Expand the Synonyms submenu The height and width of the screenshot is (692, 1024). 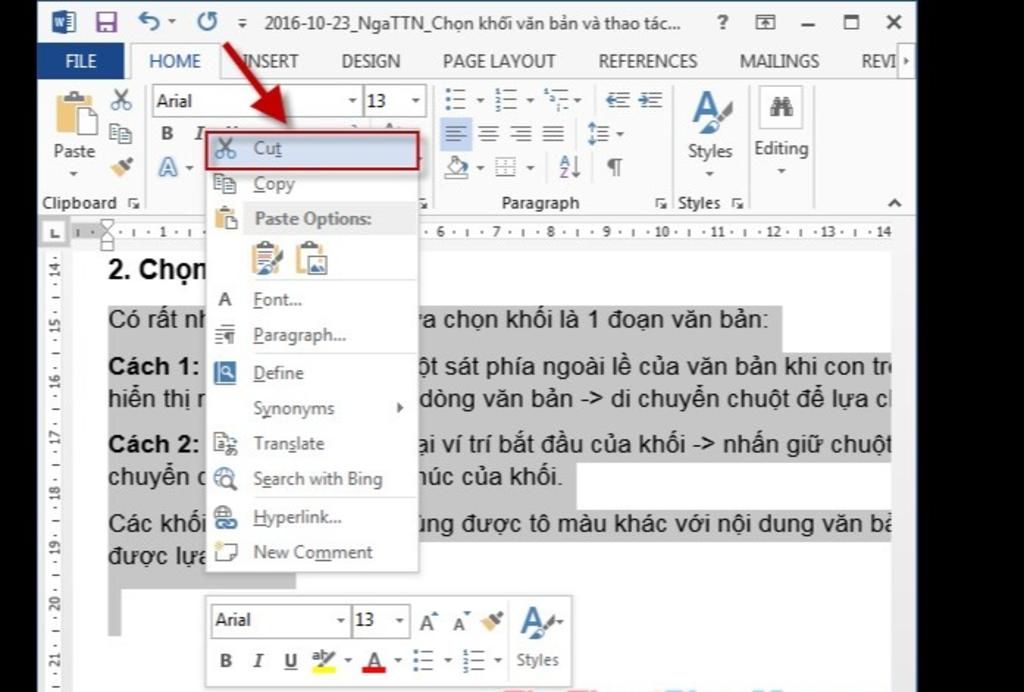(312, 409)
